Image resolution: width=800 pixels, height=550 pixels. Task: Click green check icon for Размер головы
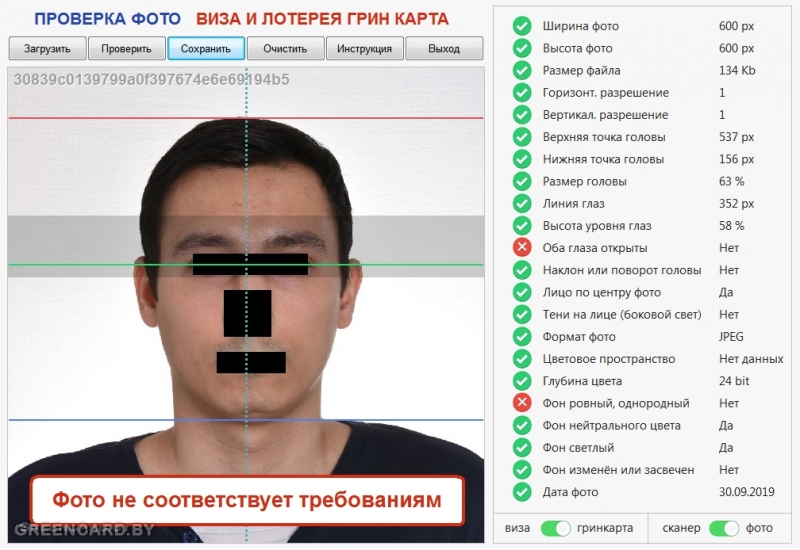point(522,181)
